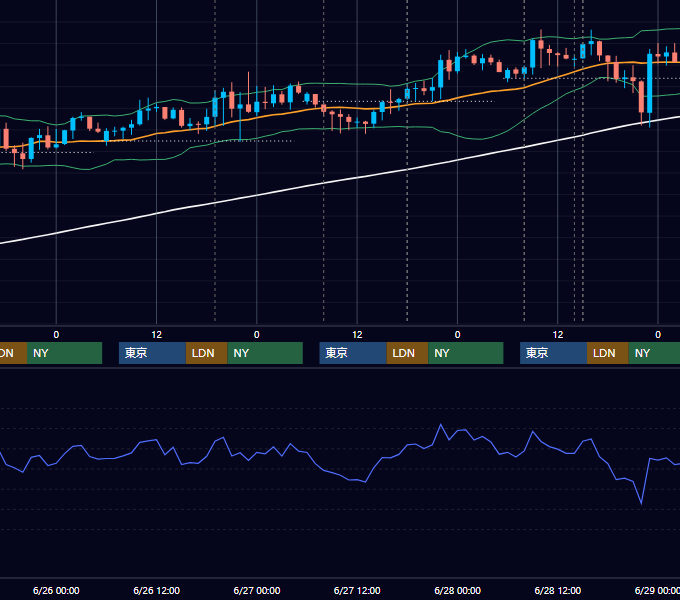The image size is (680, 600).
Task: Click the NY session block spanning 6/26 00:00
Action: click(x=64, y=353)
